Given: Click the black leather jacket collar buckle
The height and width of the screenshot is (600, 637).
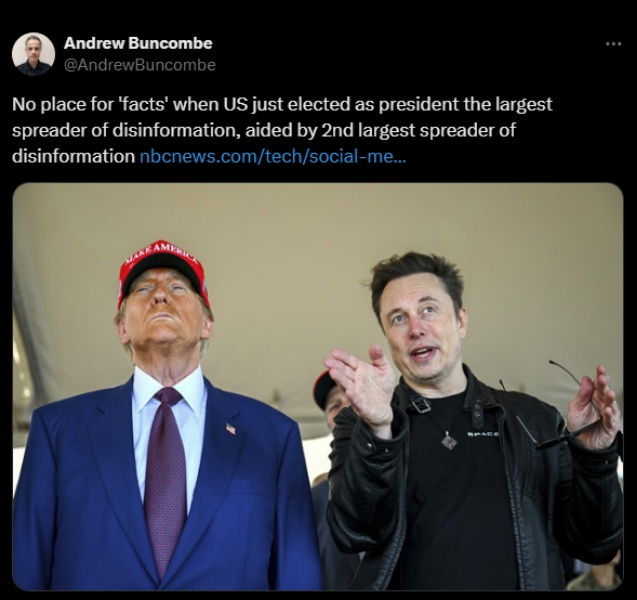Looking at the screenshot, I should [x=420, y=404].
